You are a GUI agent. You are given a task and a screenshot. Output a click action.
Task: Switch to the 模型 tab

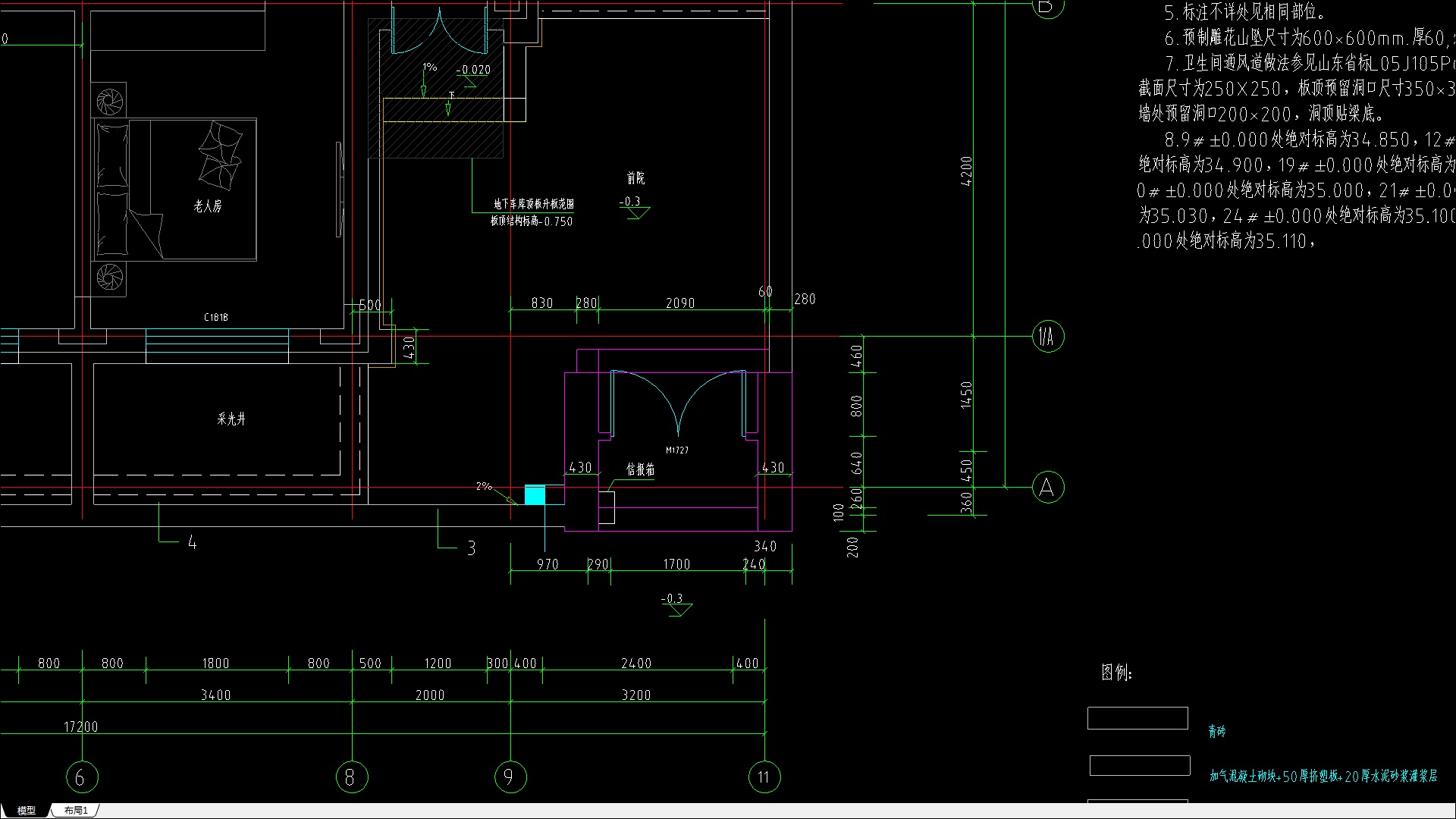[26, 811]
